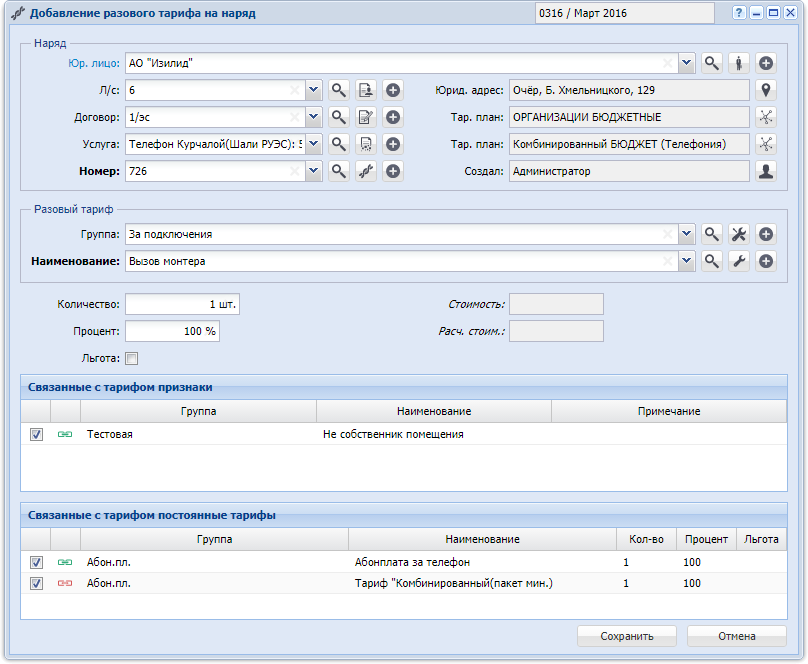Expand the Юр. лицо dropdown
The image size is (808, 664).
(x=686, y=63)
